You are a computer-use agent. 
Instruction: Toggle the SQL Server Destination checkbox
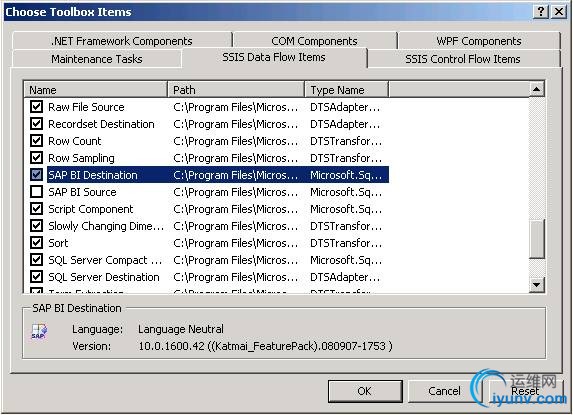[x=36, y=277]
